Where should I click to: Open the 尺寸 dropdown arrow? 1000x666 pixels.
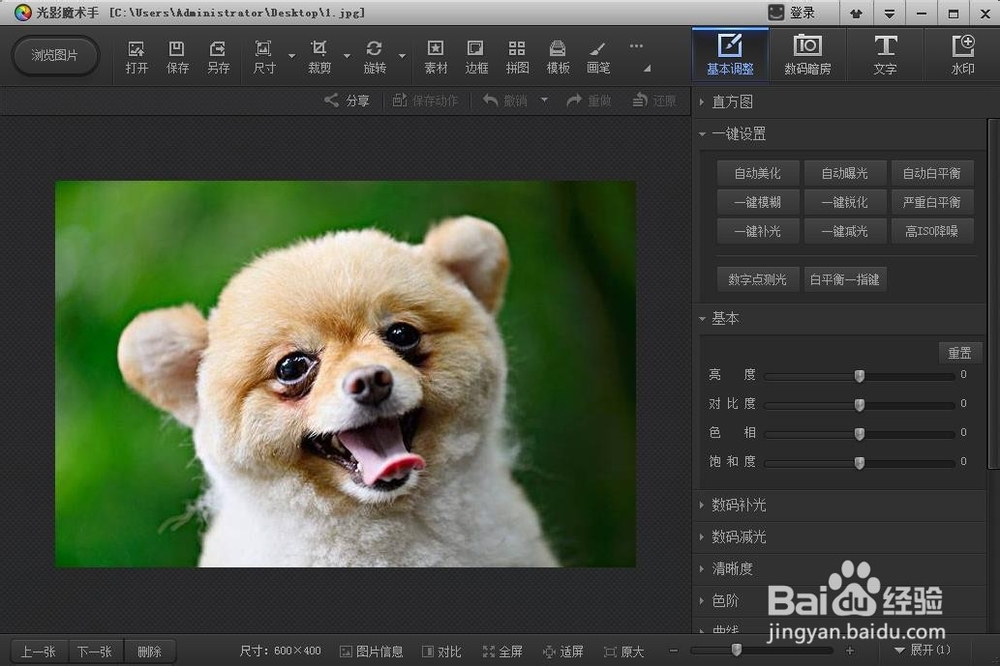291,56
